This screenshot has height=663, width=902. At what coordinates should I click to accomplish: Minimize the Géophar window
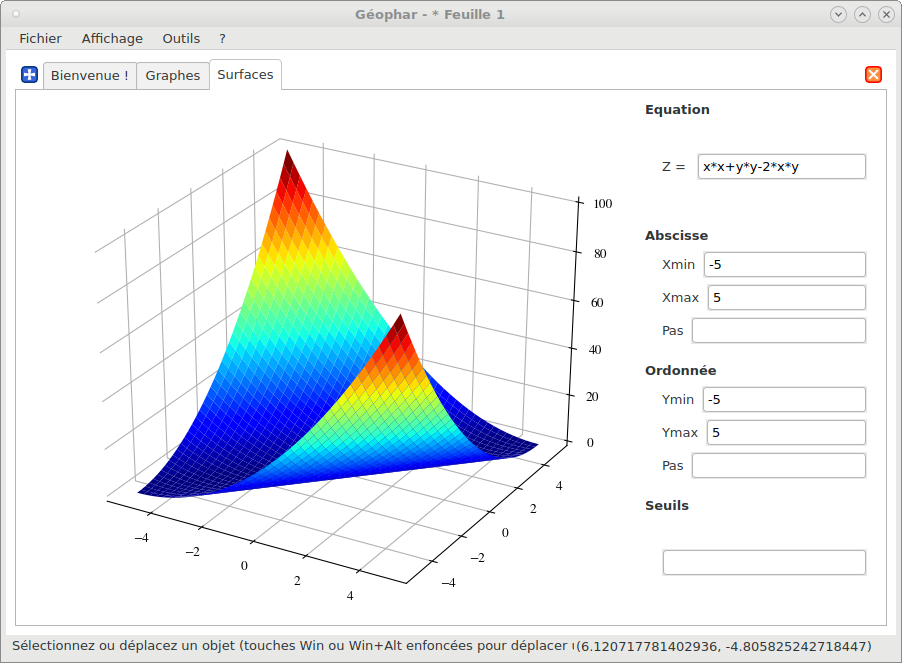pyautogui.click(x=838, y=14)
